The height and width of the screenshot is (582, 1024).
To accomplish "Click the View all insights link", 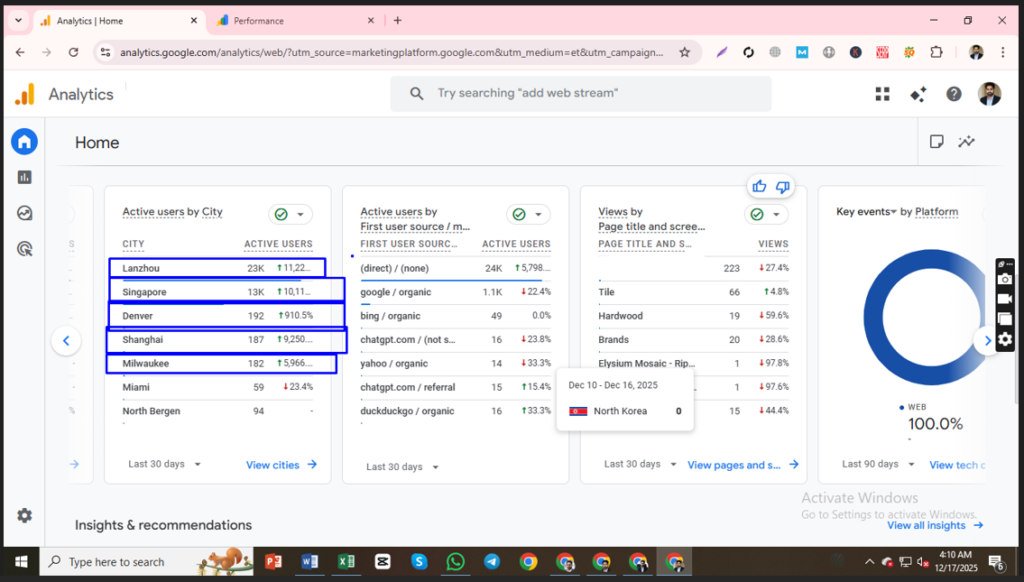I will (x=928, y=525).
